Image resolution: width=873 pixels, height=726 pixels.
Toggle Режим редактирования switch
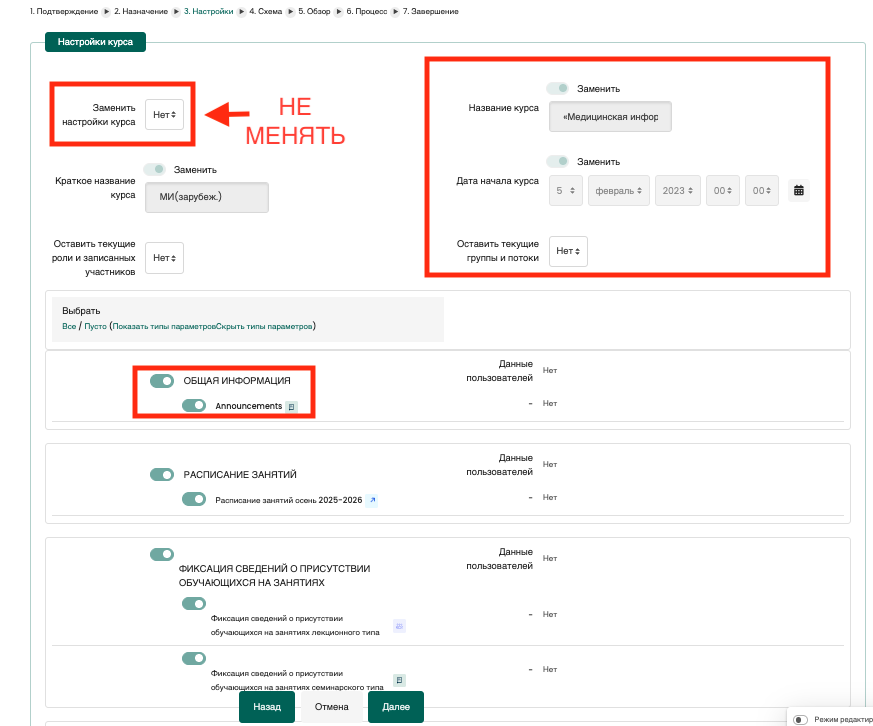point(800,719)
